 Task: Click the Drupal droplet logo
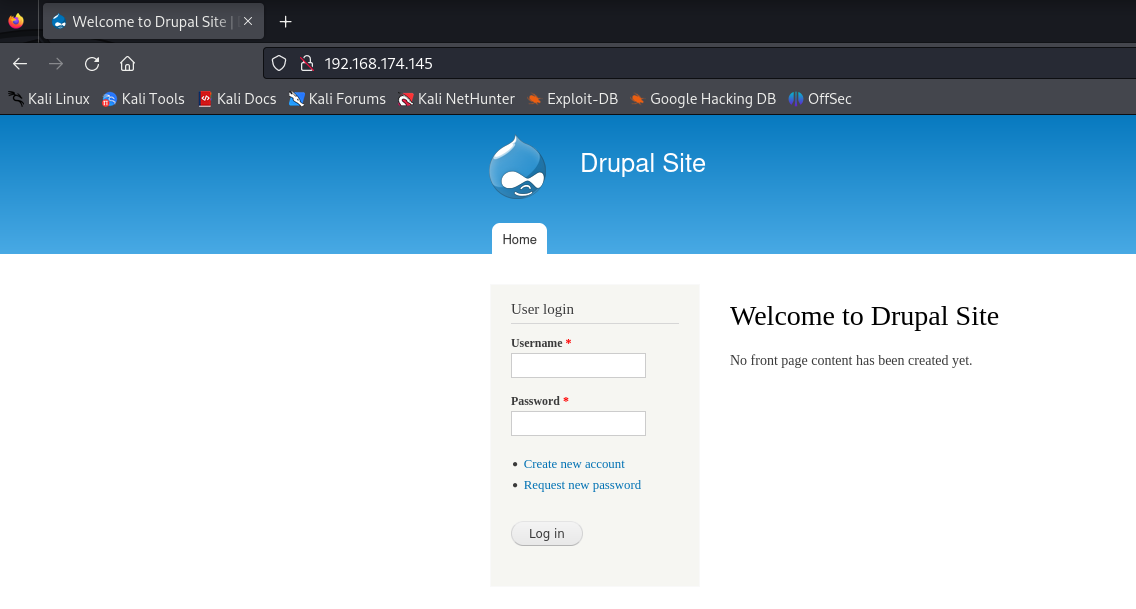(x=517, y=167)
